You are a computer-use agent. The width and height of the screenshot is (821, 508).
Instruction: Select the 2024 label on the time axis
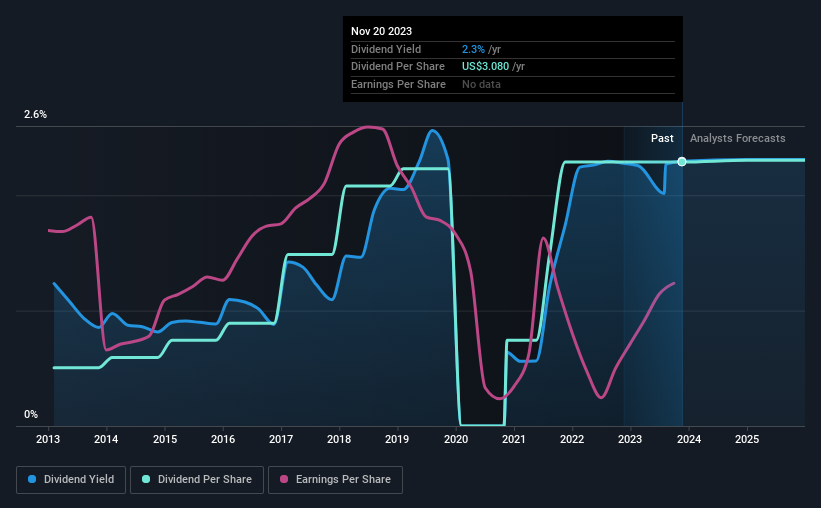coord(689,439)
